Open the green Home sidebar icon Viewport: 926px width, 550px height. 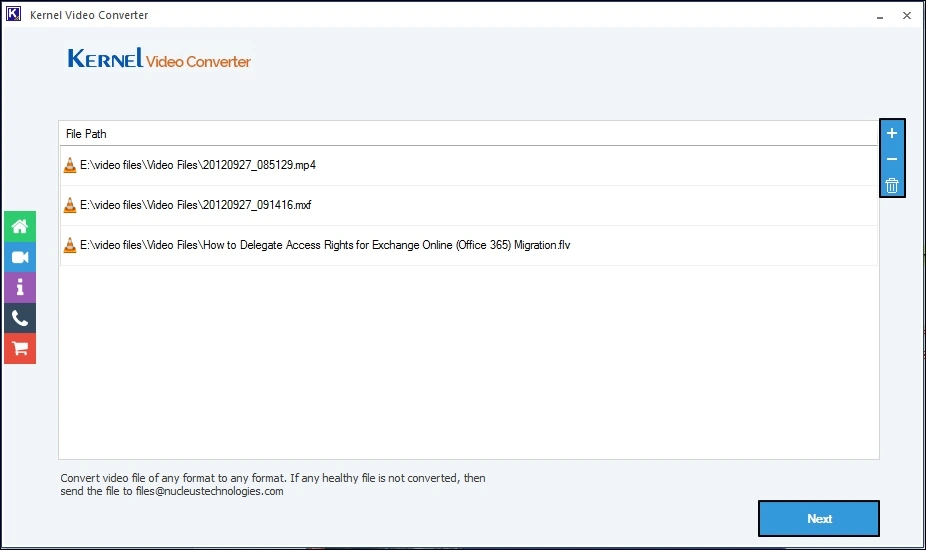tap(20, 226)
